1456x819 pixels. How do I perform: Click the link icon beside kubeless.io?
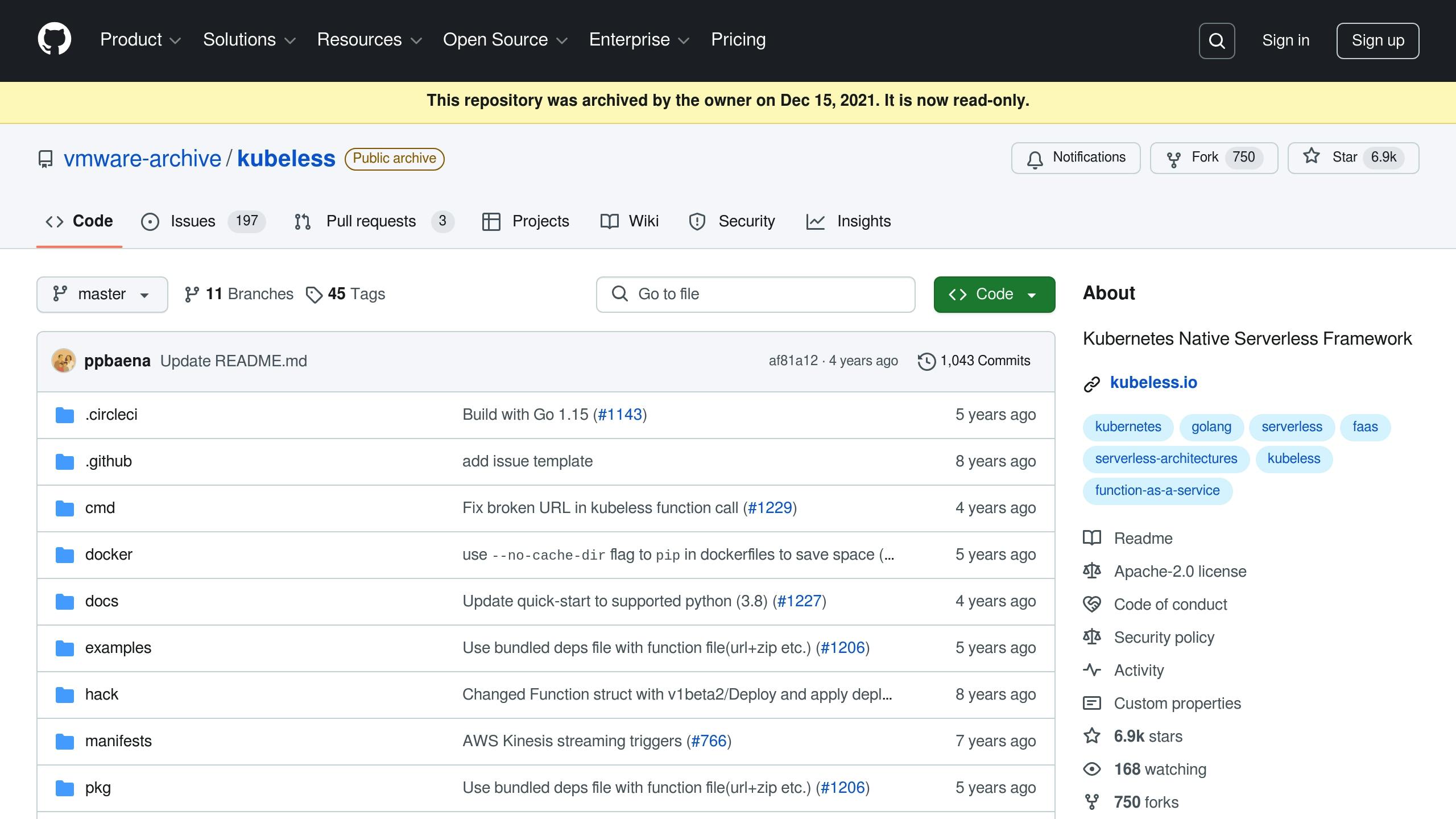pyautogui.click(x=1092, y=384)
